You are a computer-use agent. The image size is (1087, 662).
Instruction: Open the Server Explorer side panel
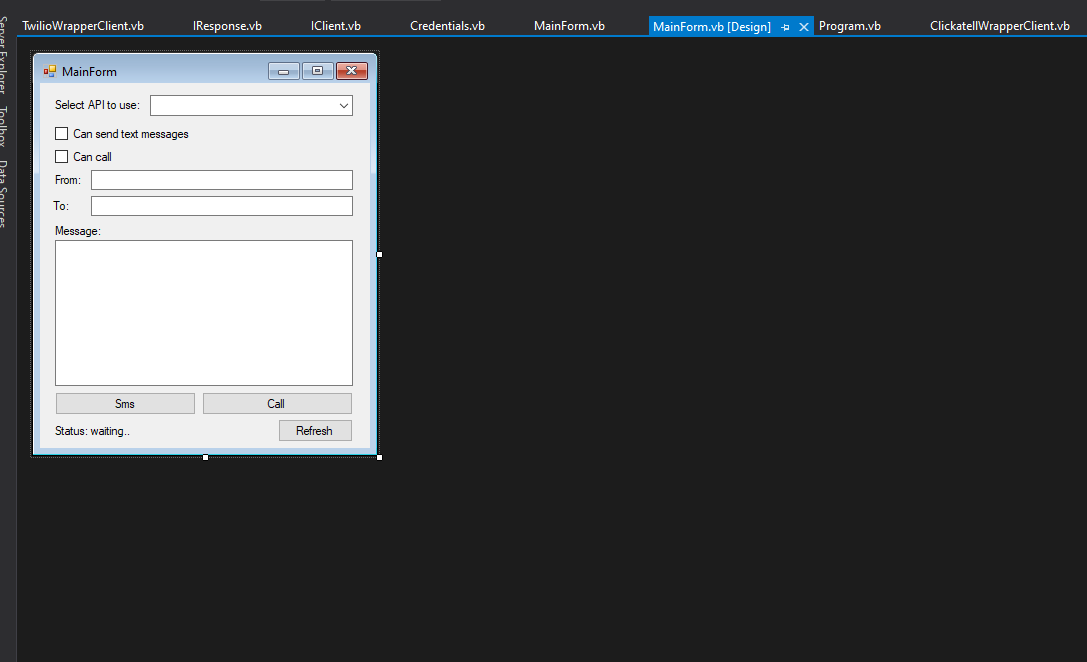3,55
